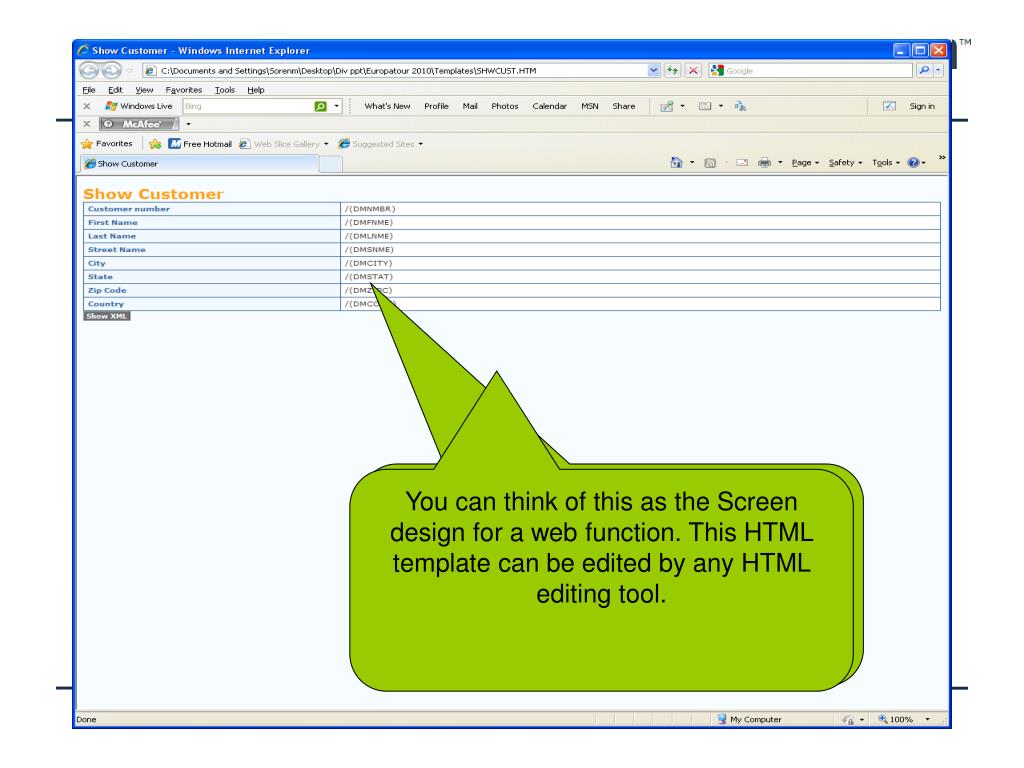Click the Favorites button on favorites bar
The height and width of the screenshot is (768, 1024).
click(x=107, y=144)
